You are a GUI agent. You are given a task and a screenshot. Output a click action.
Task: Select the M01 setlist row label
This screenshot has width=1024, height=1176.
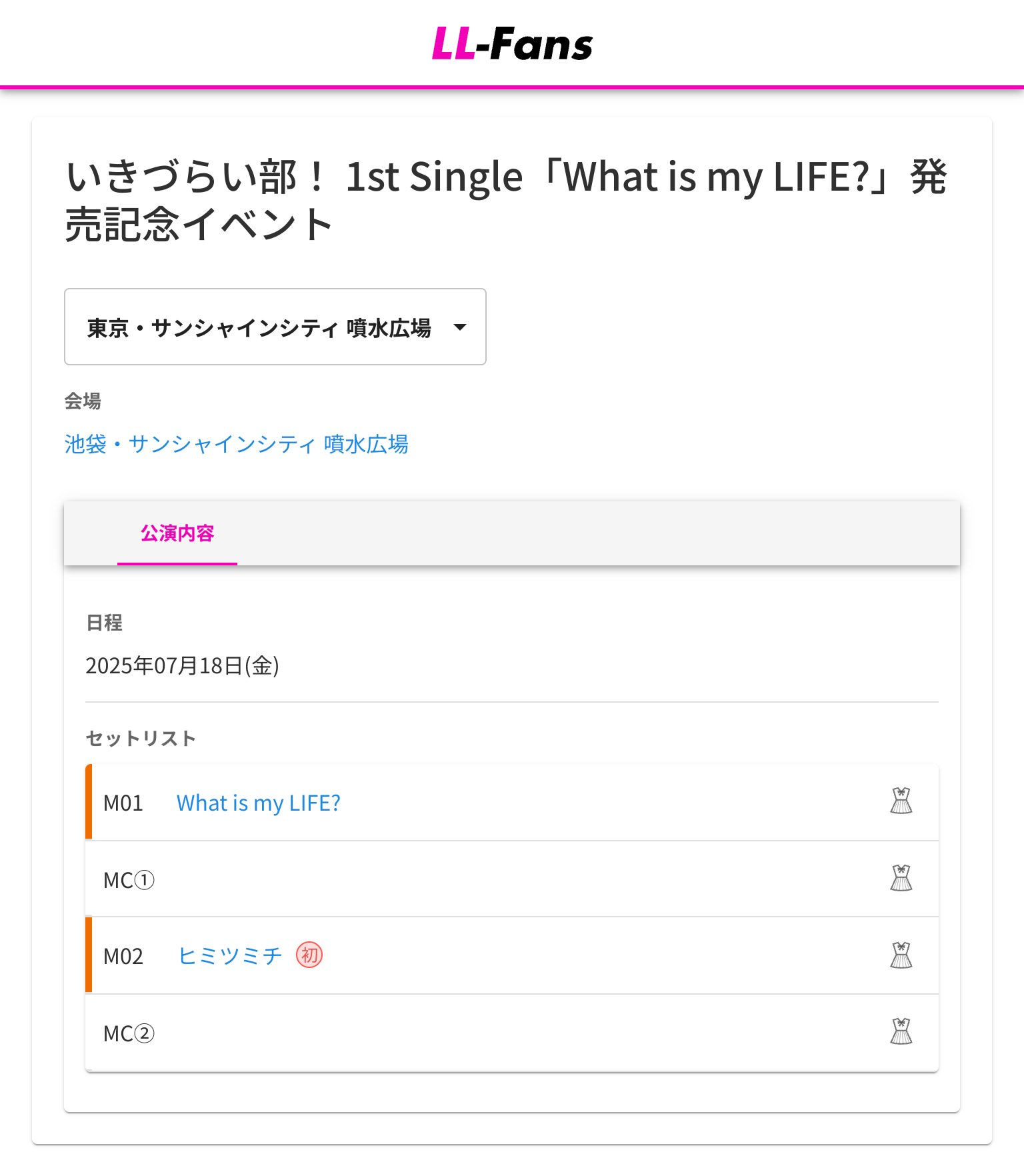pyautogui.click(x=123, y=803)
